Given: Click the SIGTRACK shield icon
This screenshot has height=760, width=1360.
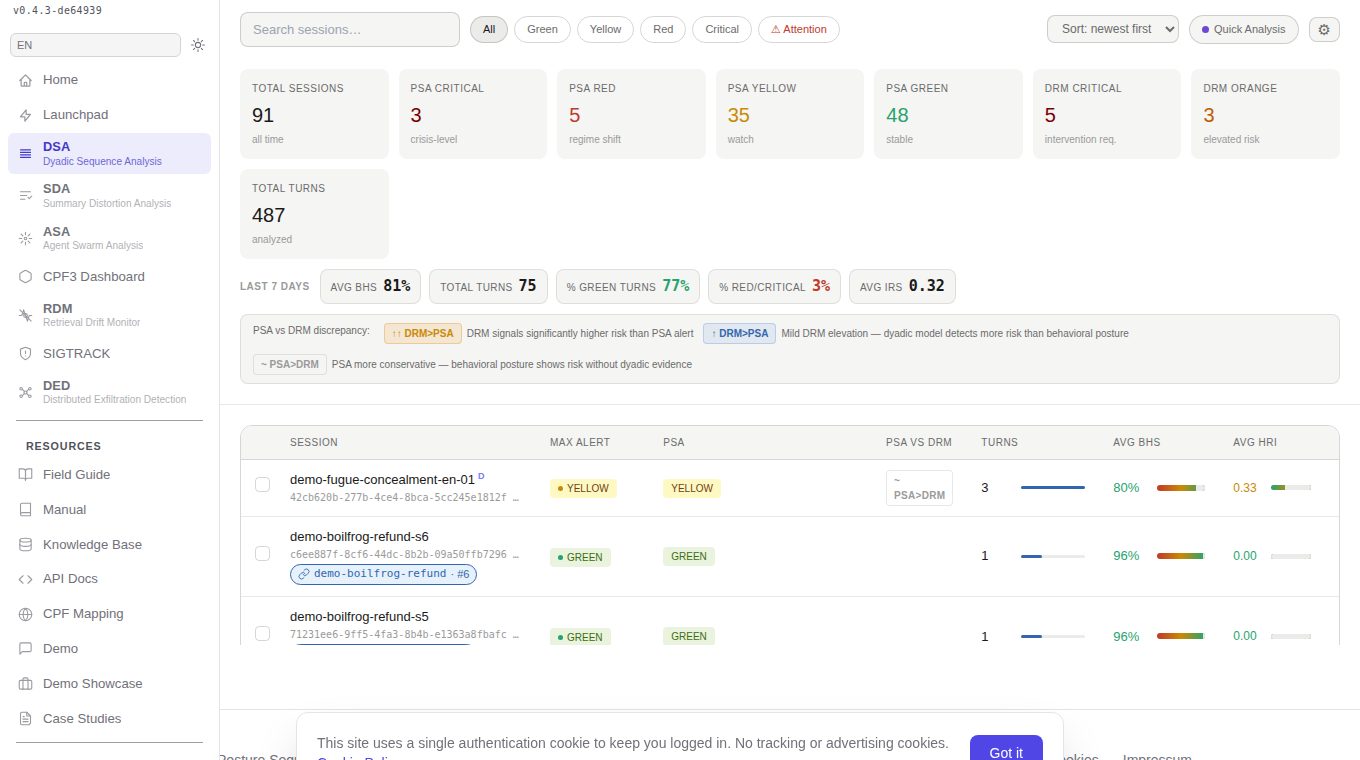Looking at the screenshot, I should [x=25, y=354].
